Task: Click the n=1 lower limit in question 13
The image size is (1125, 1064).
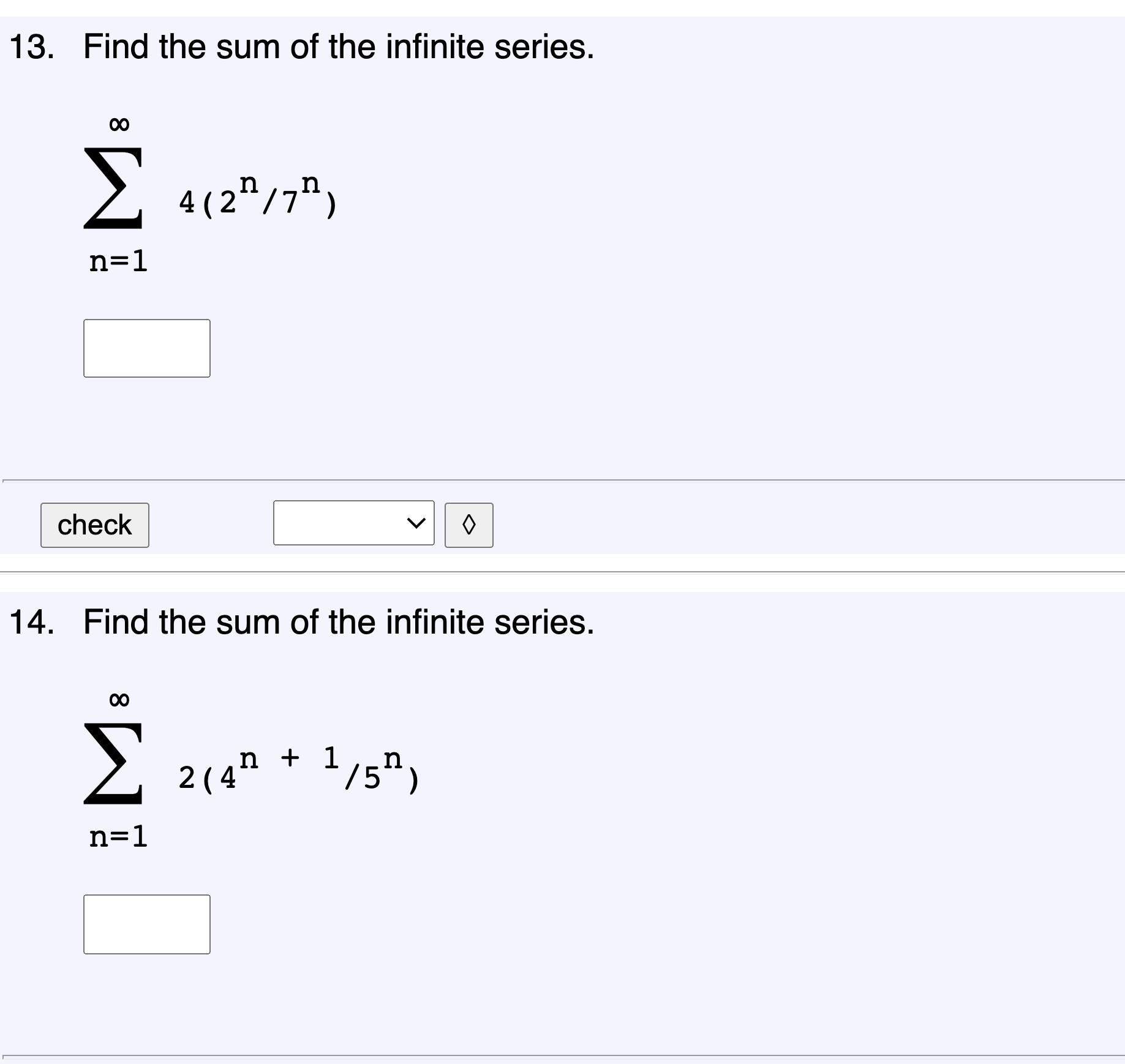Action: [x=118, y=261]
